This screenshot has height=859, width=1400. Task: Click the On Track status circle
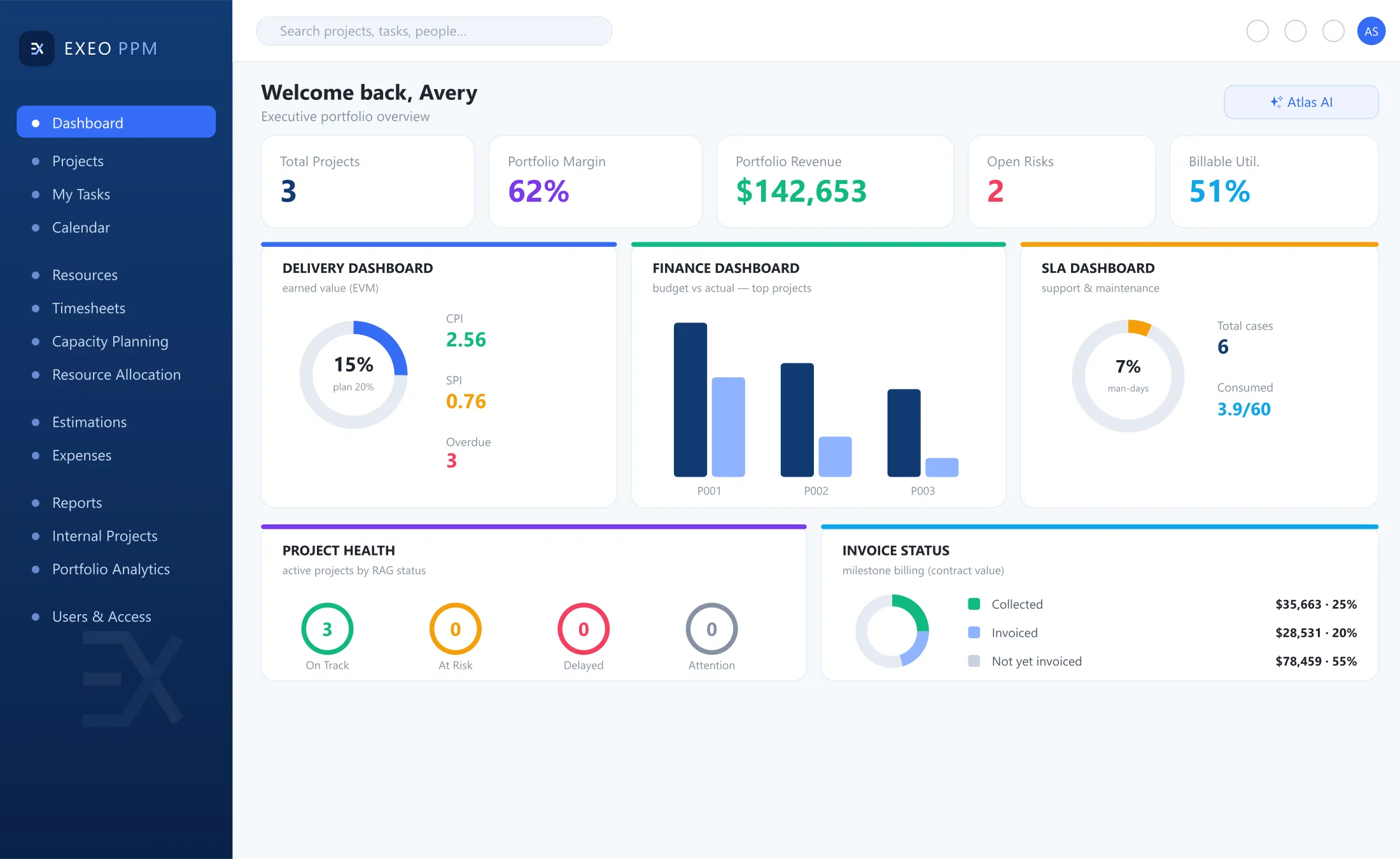coord(327,629)
